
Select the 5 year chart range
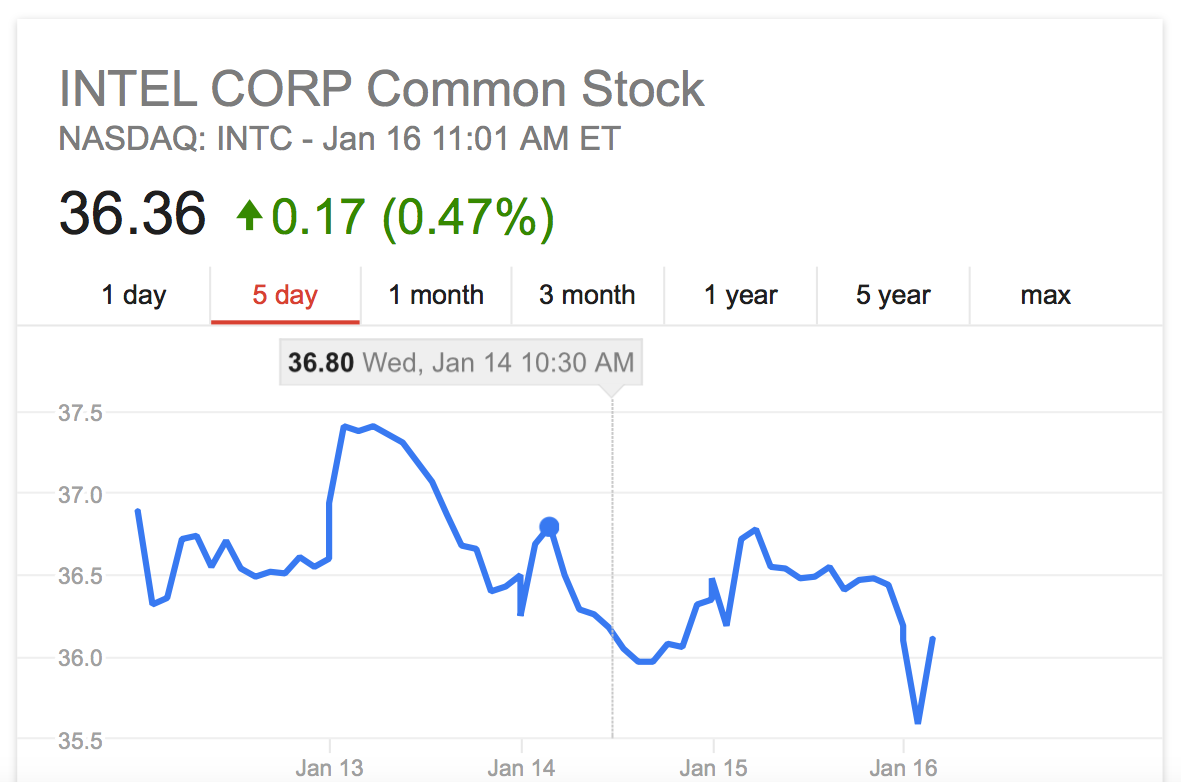(892, 294)
